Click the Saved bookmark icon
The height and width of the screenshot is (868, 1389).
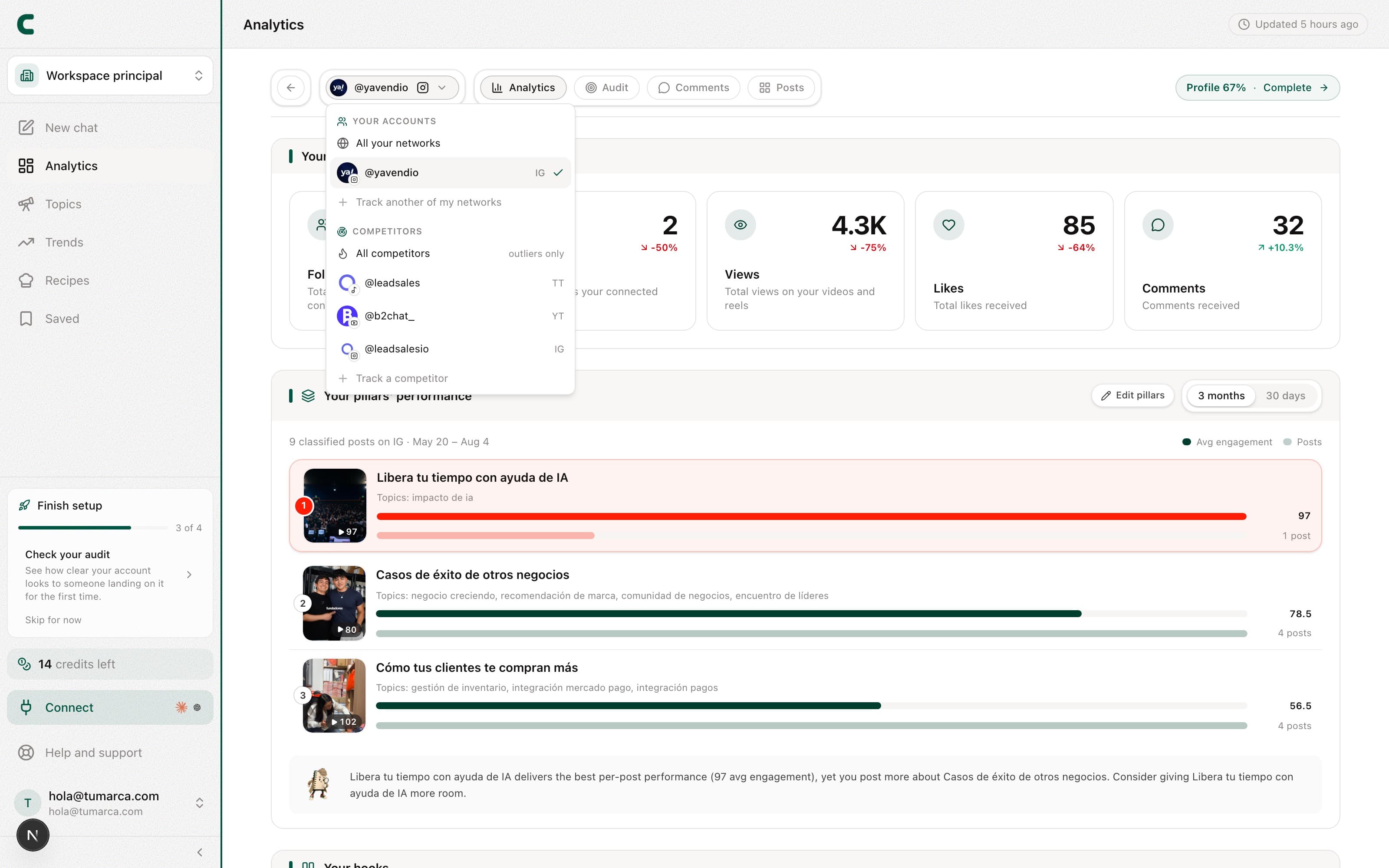pos(26,319)
